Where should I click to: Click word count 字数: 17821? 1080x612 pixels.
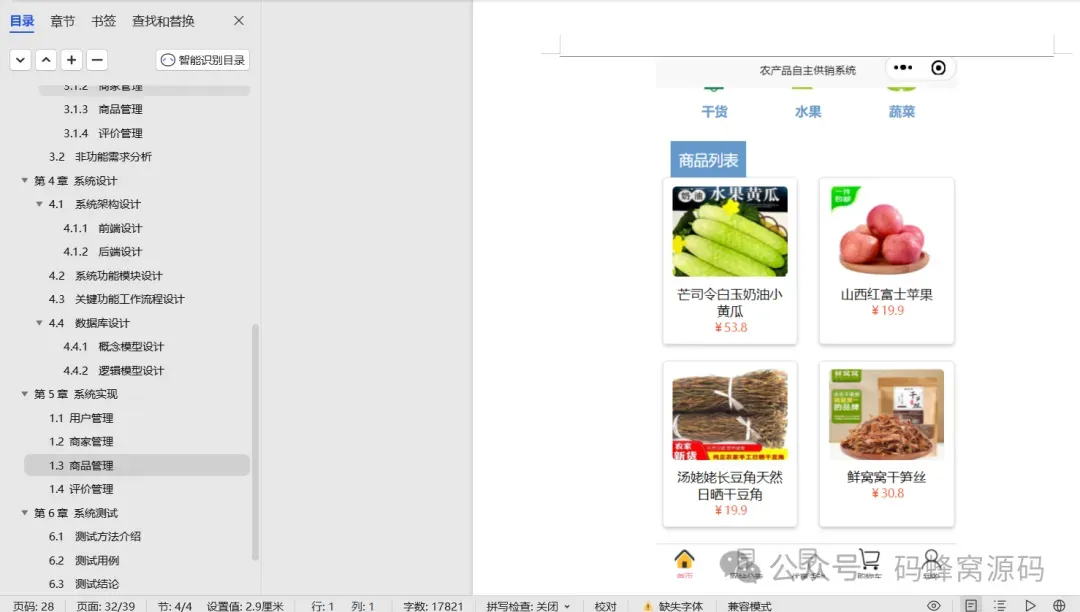point(433,606)
